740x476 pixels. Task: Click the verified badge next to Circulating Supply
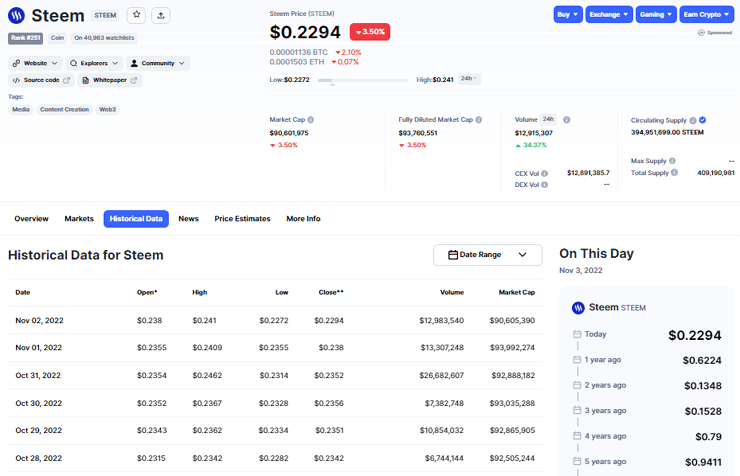[x=703, y=120]
